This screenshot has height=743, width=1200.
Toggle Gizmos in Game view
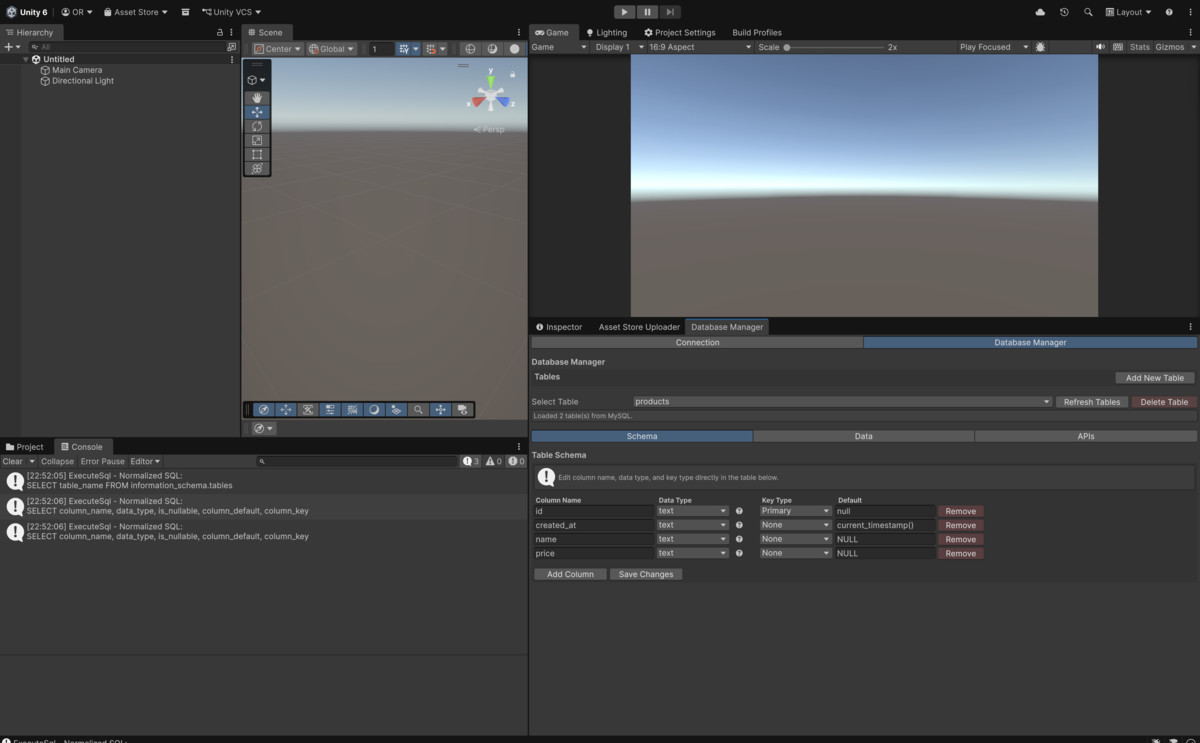[1169, 47]
